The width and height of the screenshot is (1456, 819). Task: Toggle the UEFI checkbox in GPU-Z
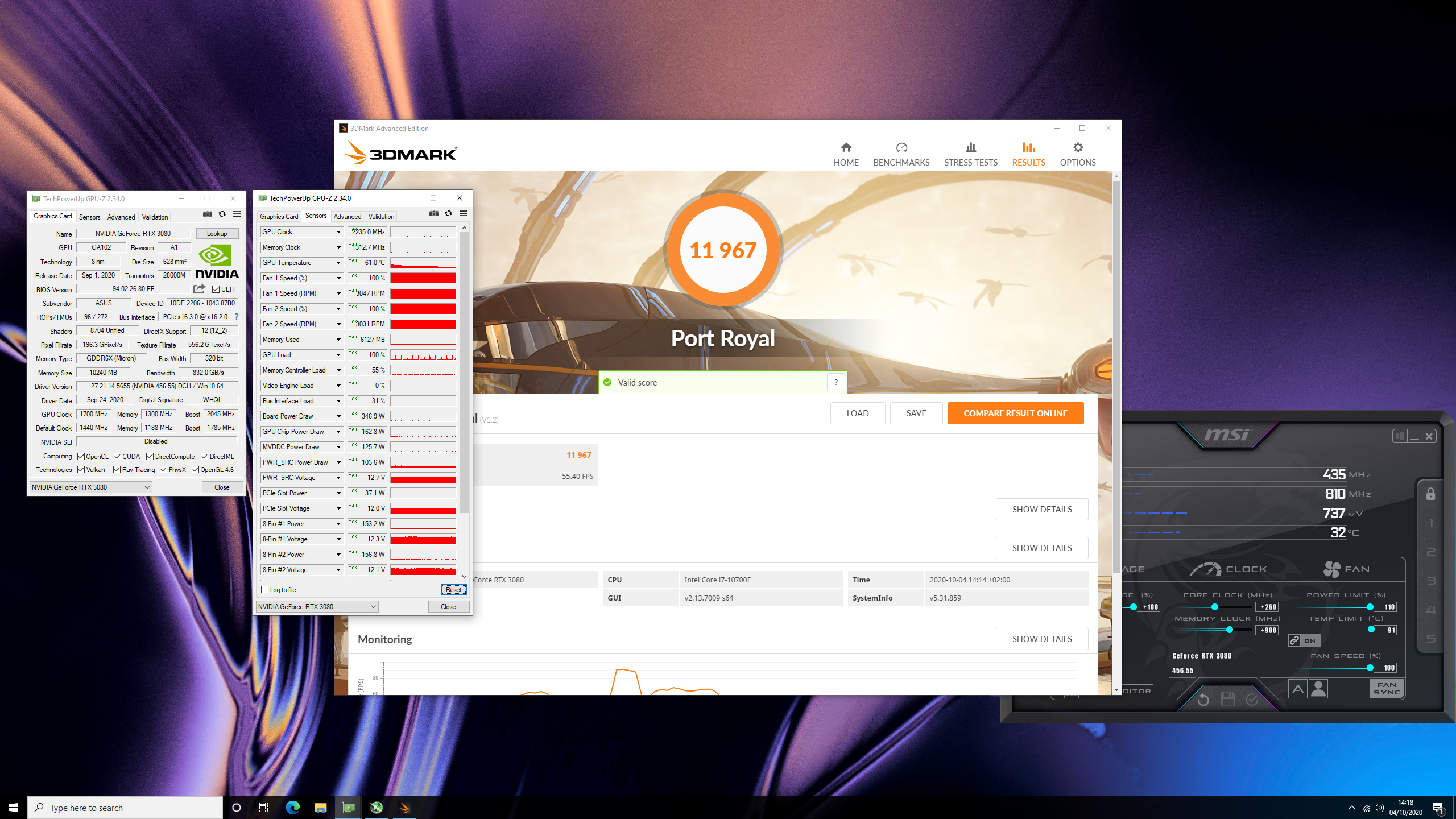coord(216,289)
